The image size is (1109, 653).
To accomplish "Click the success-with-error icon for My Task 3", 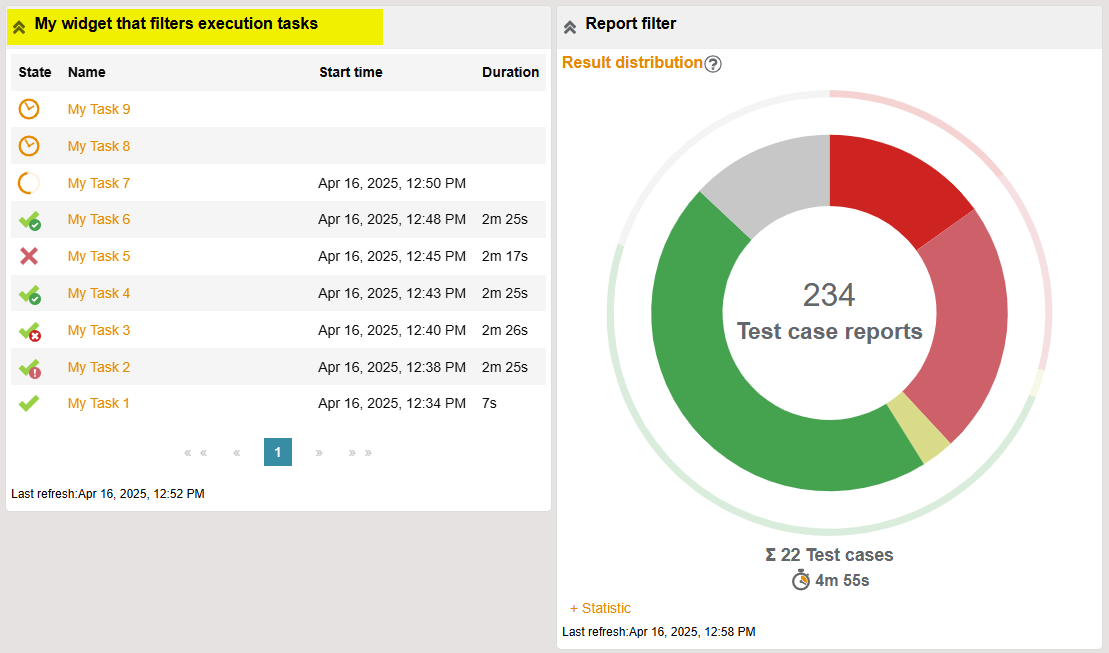I will pos(31,330).
